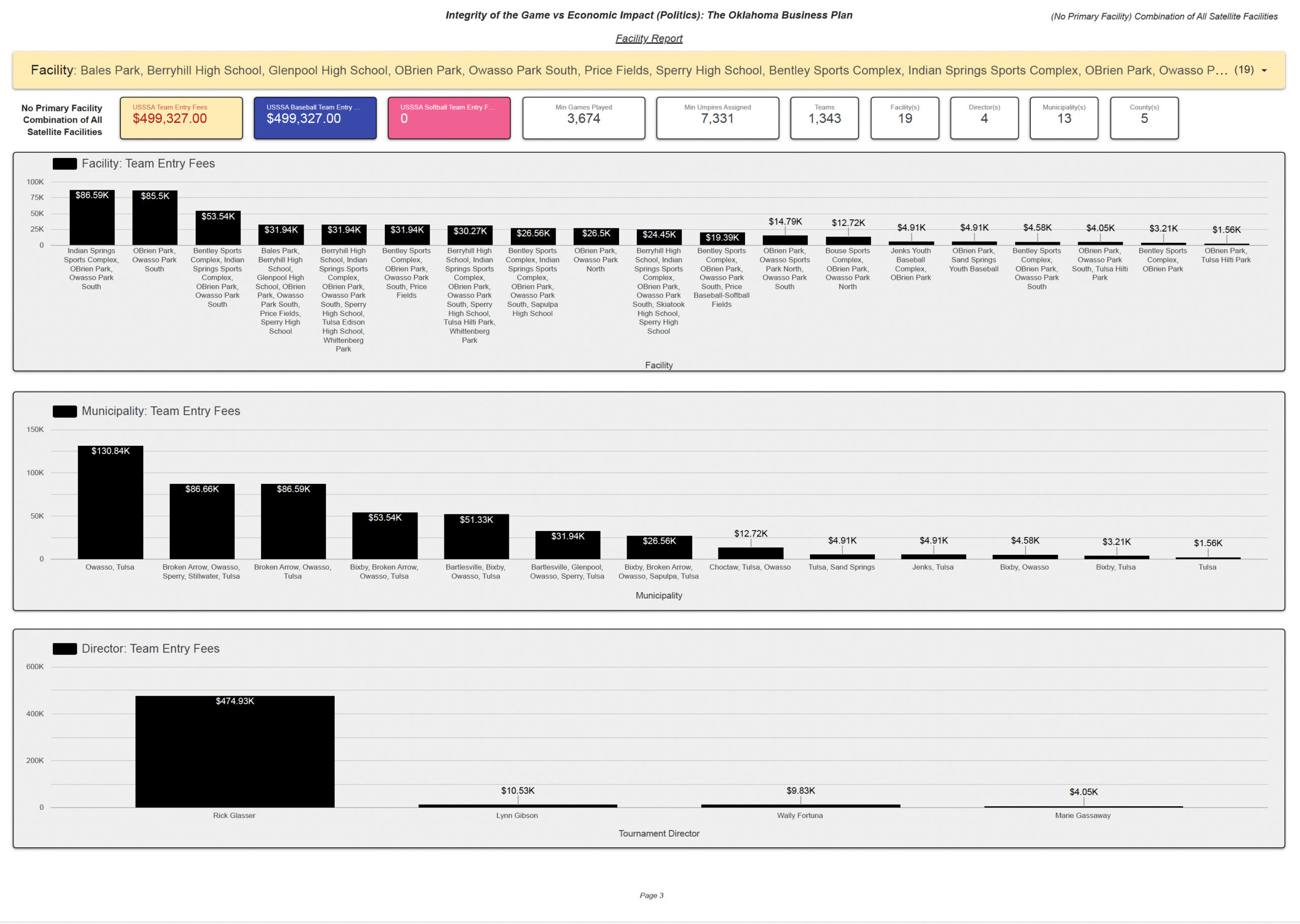Click the 'Integrity of the Game' report title

648,15
